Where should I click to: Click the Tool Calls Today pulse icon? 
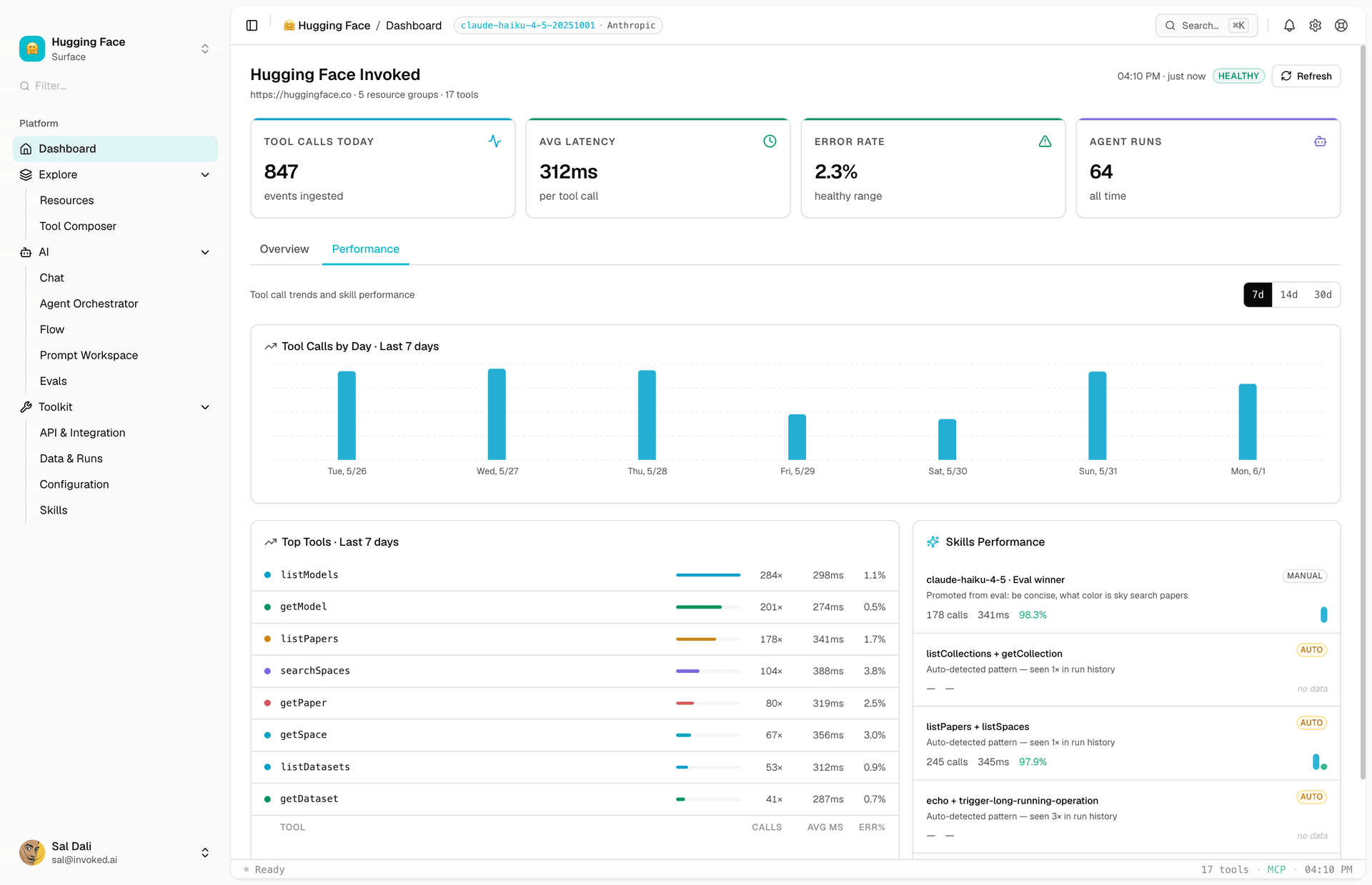494,141
